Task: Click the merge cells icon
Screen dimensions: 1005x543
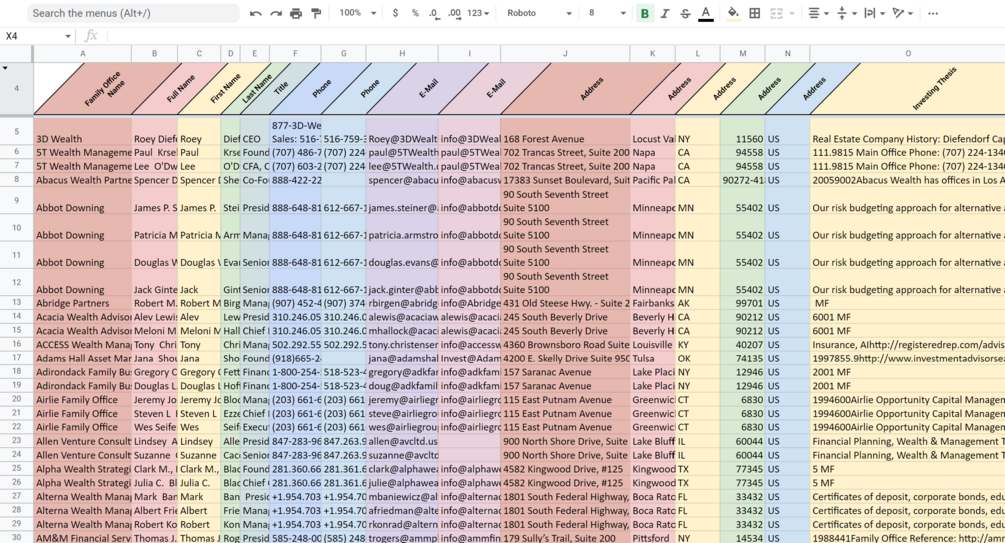Action: 776,13
